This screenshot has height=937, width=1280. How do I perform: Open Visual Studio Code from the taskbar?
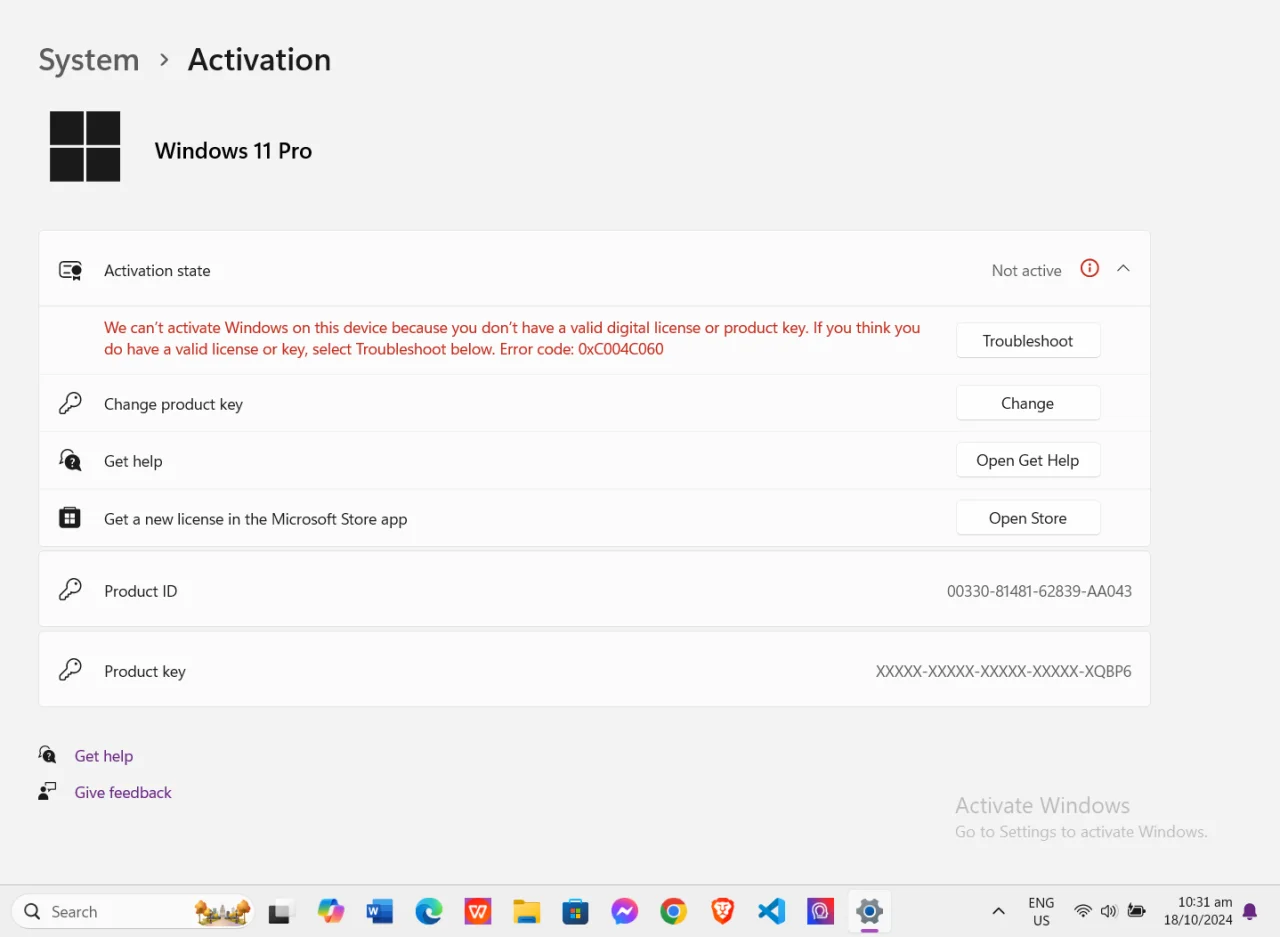click(771, 911)
